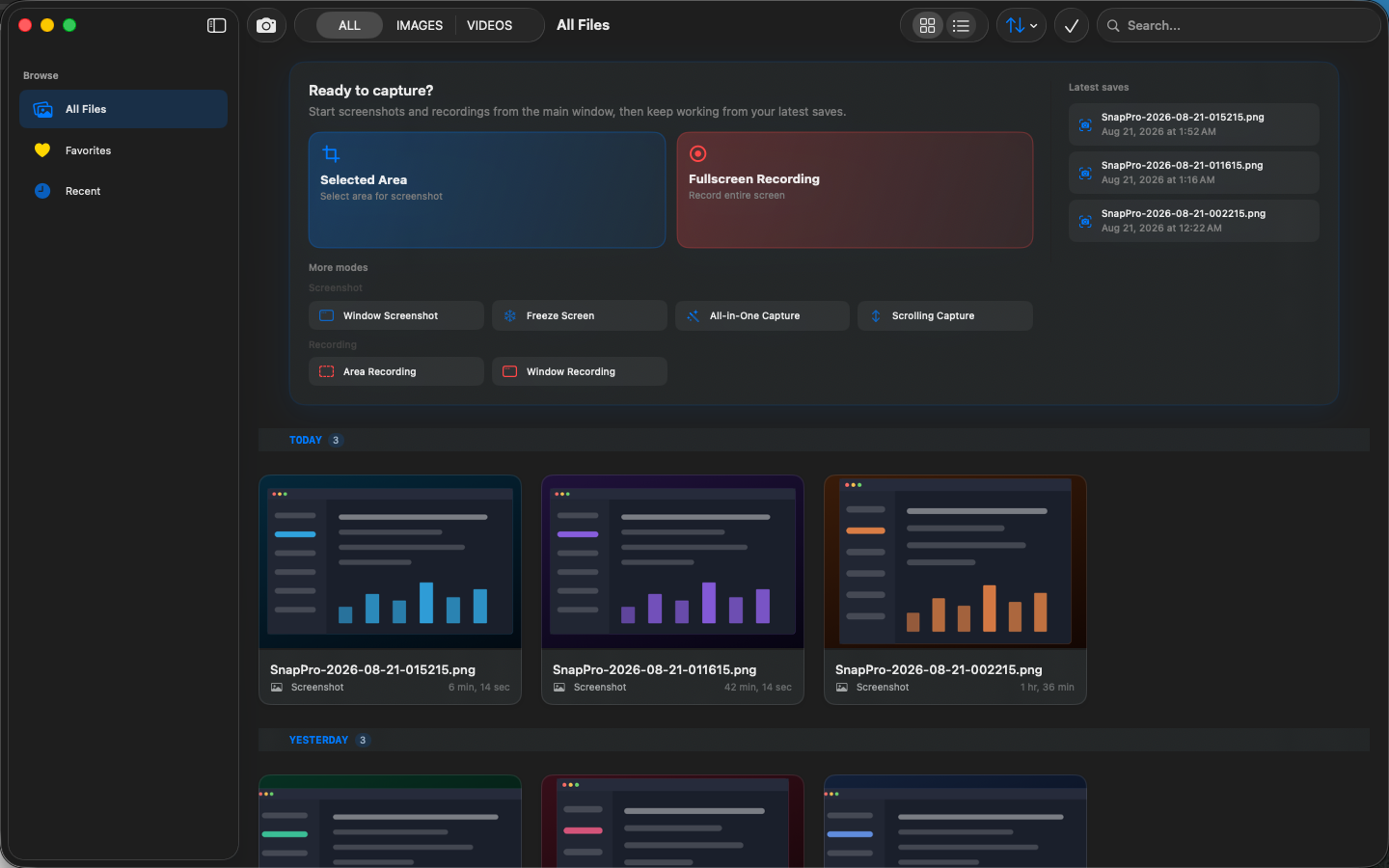
Task: Open Favorites in sidebar
Action: 123,150
